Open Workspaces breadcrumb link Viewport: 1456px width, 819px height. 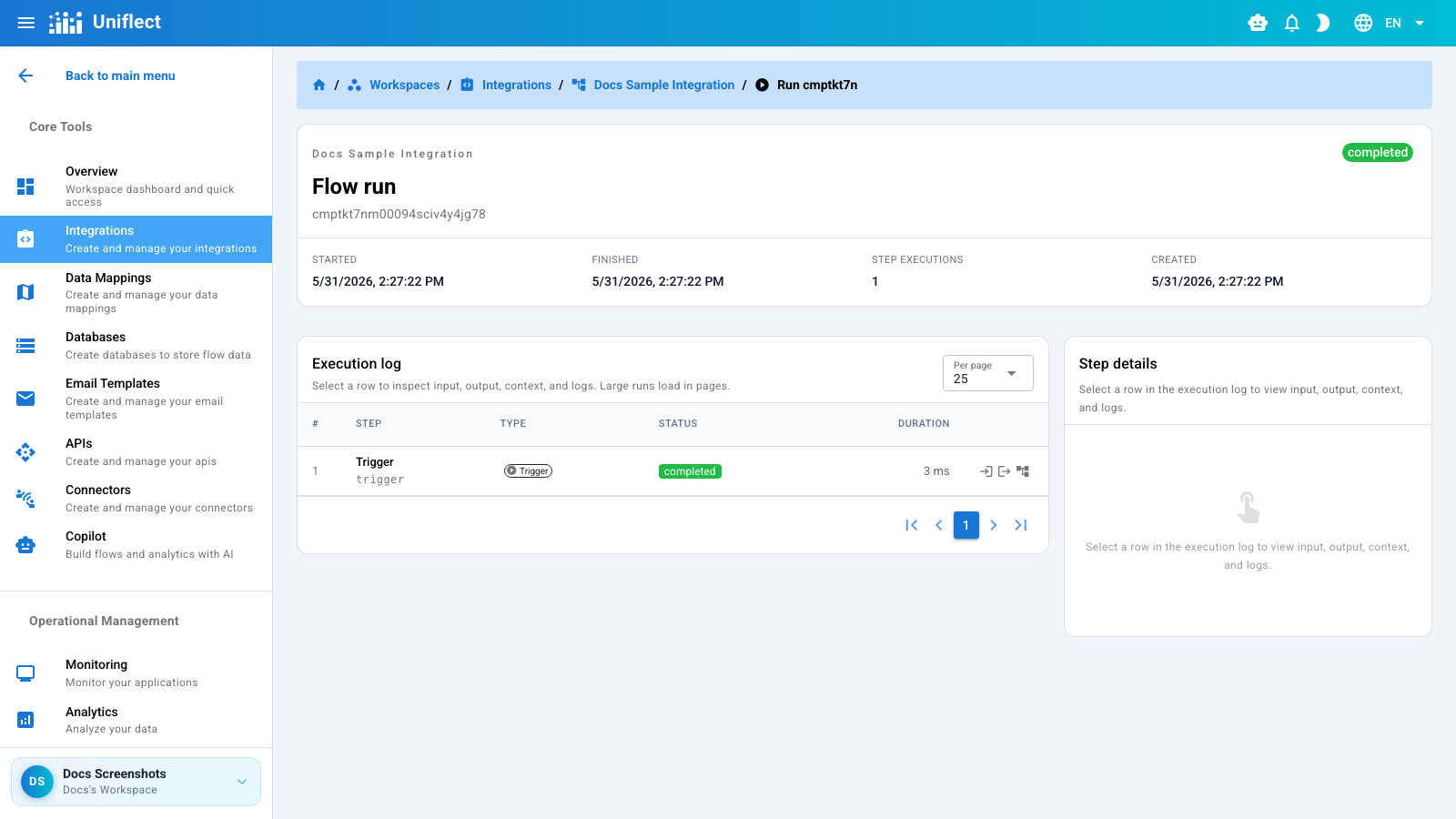point(404,85)
